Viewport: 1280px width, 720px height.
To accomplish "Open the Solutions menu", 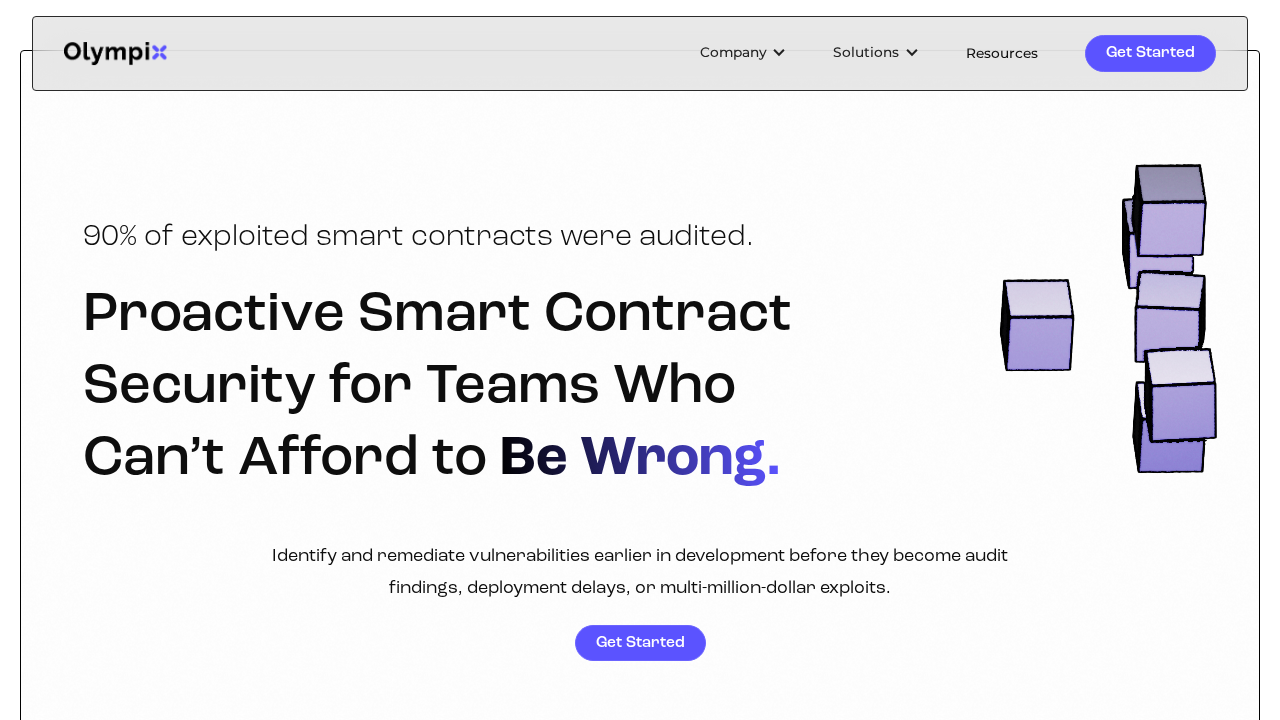I will click(866, 53).
